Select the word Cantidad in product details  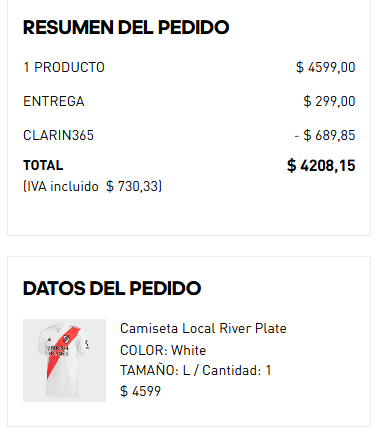[x=230, y=371]
